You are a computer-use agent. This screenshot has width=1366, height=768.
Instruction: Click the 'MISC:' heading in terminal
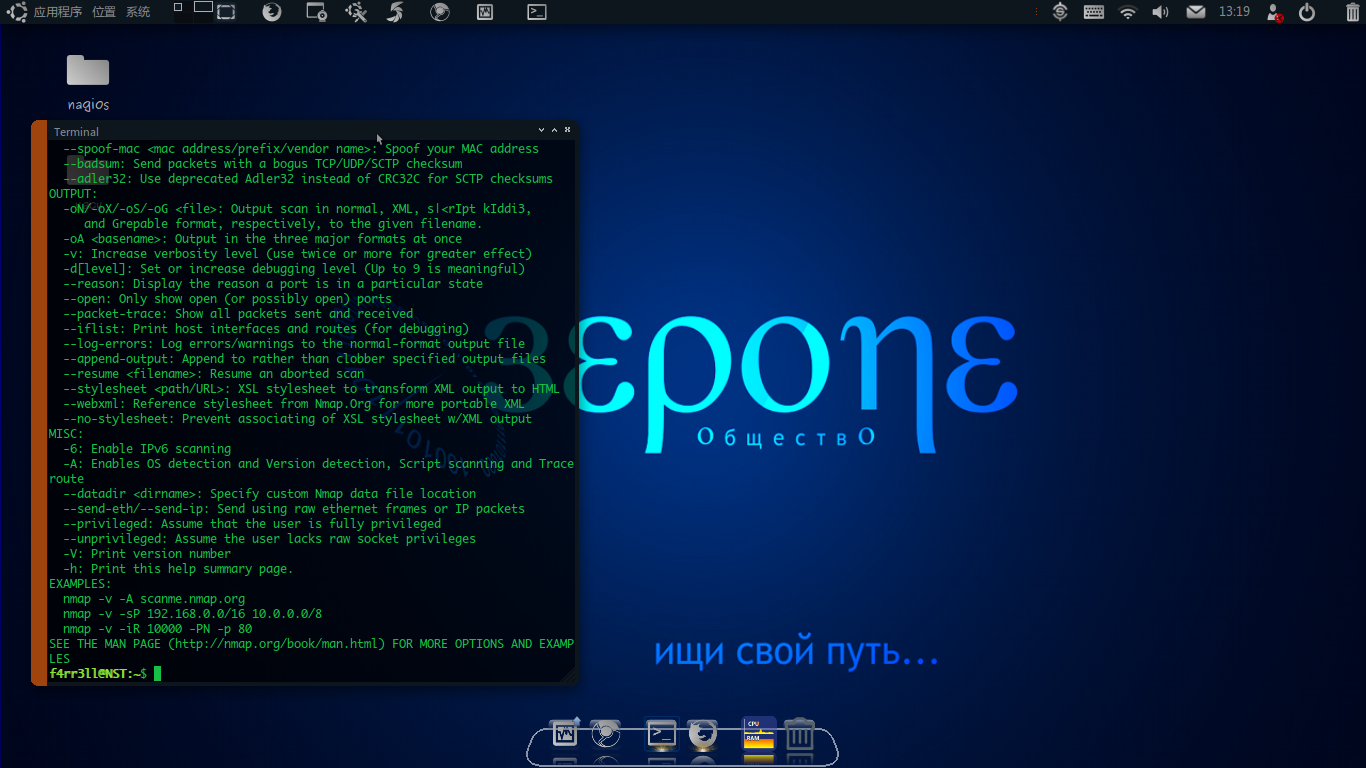click(x=66, y=434)
